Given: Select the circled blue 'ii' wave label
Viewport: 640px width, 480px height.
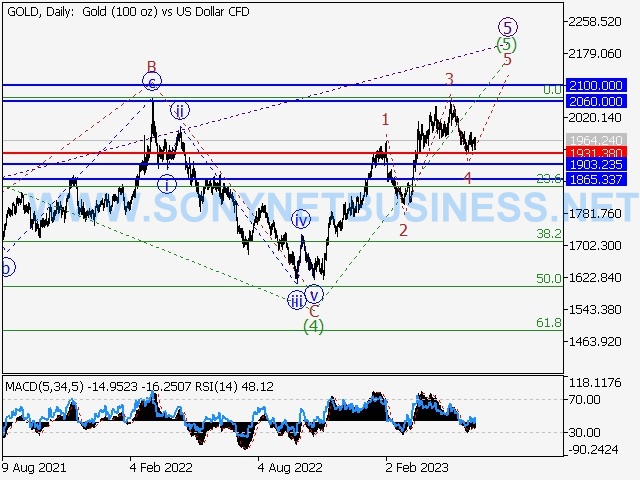Looking at the screenshot, I should tap(180, 110).
